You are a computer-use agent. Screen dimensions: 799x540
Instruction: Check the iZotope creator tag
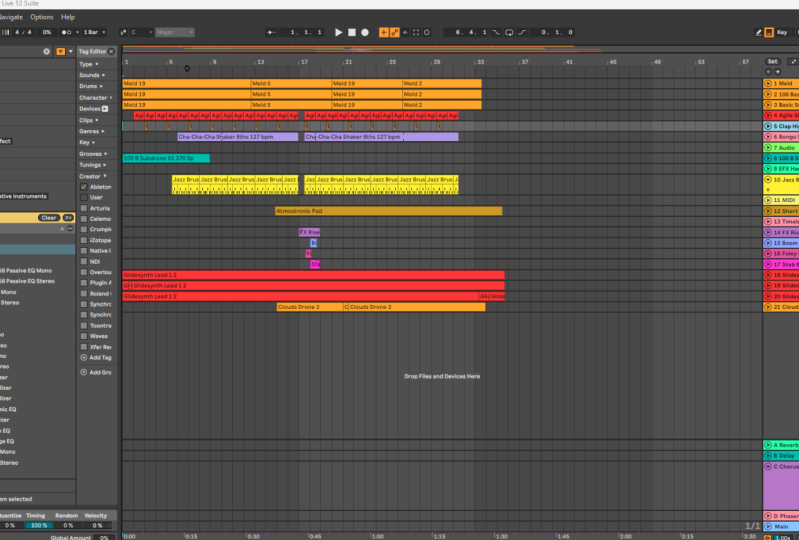coord(84,240)
